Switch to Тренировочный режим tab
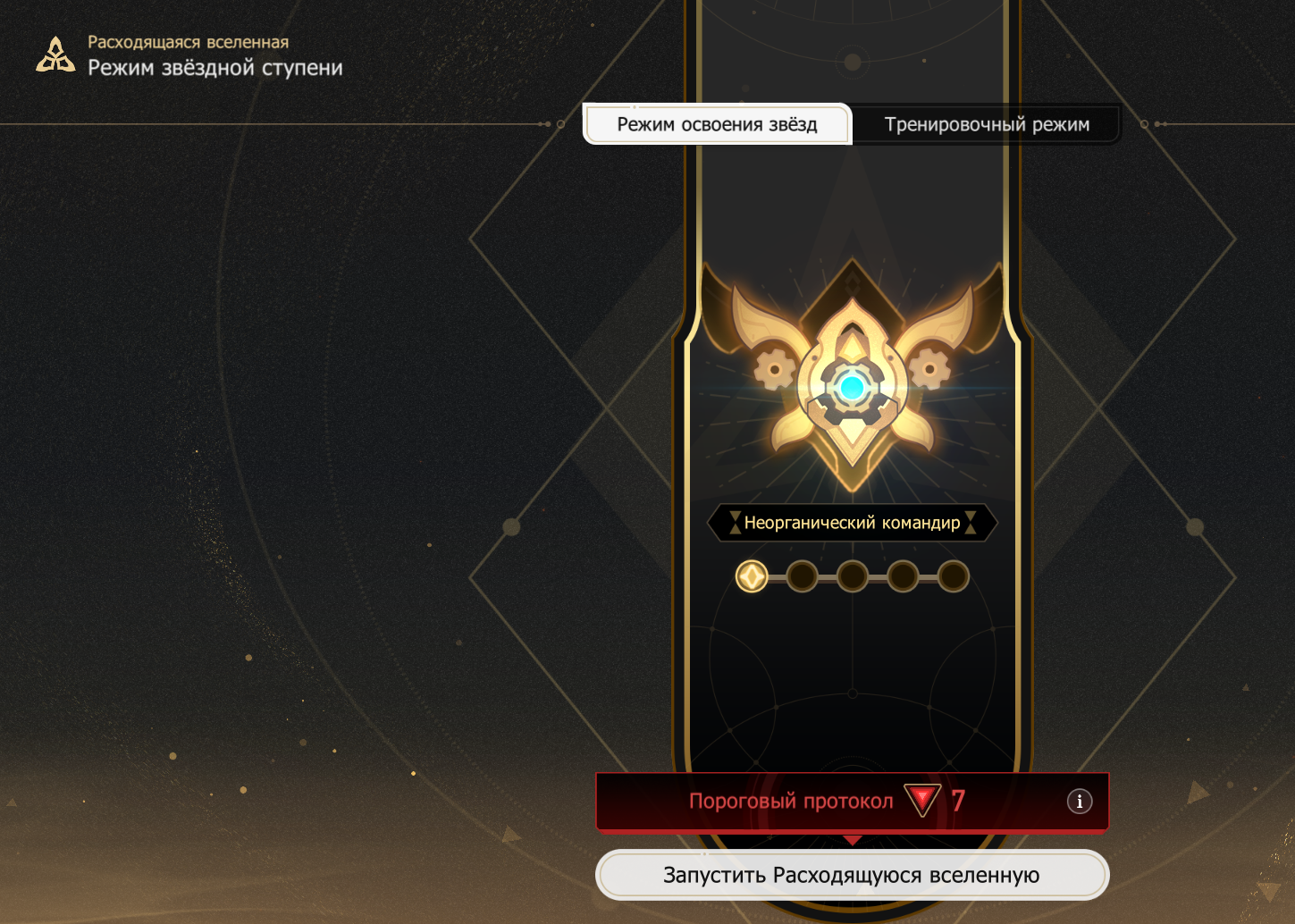The width and height of the screenshot is (1295, 924). click(x=987, y=124)
